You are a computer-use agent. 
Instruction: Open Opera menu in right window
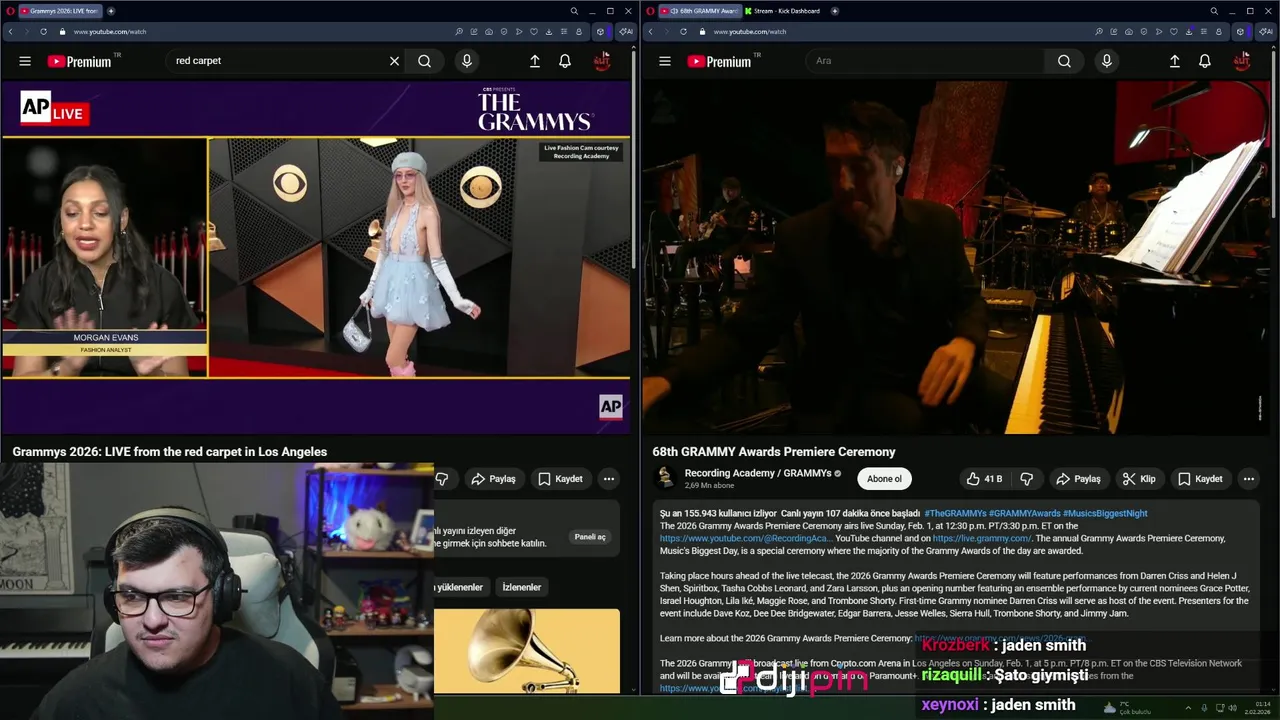coord(651,11)
